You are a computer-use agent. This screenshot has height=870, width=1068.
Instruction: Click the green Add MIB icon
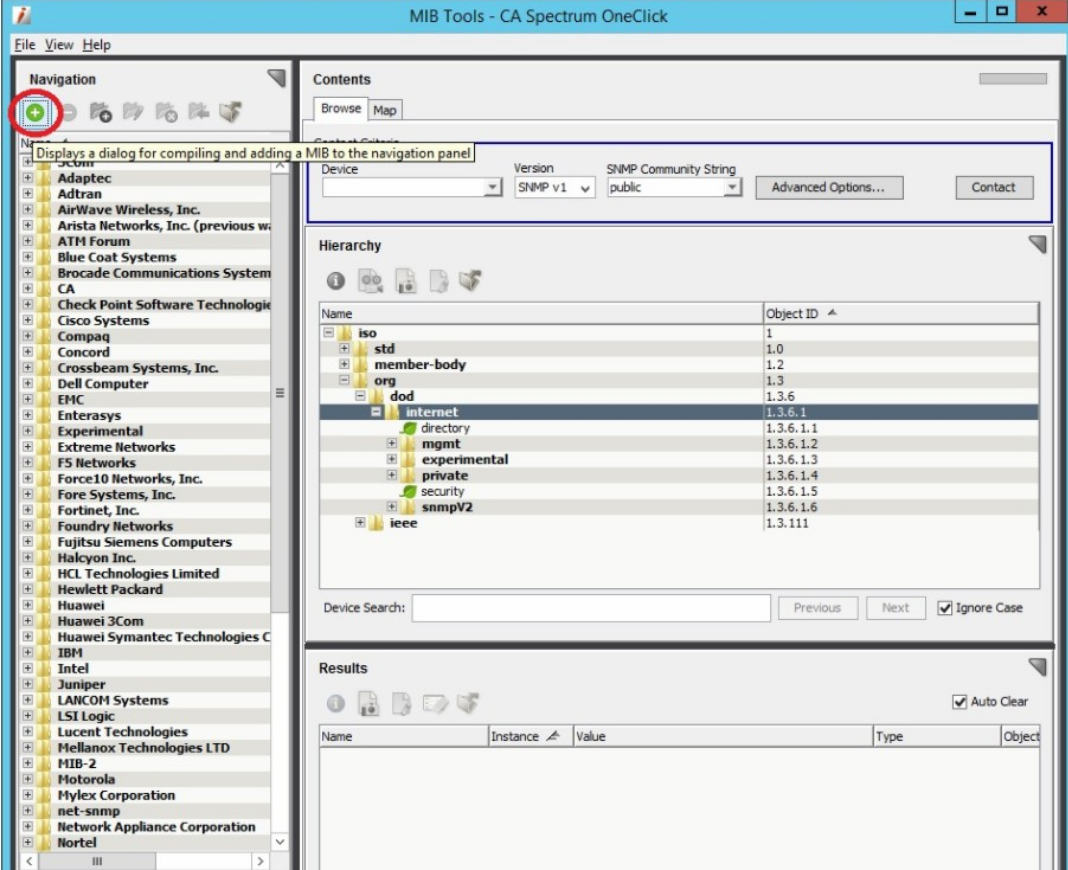click(35, 113)
